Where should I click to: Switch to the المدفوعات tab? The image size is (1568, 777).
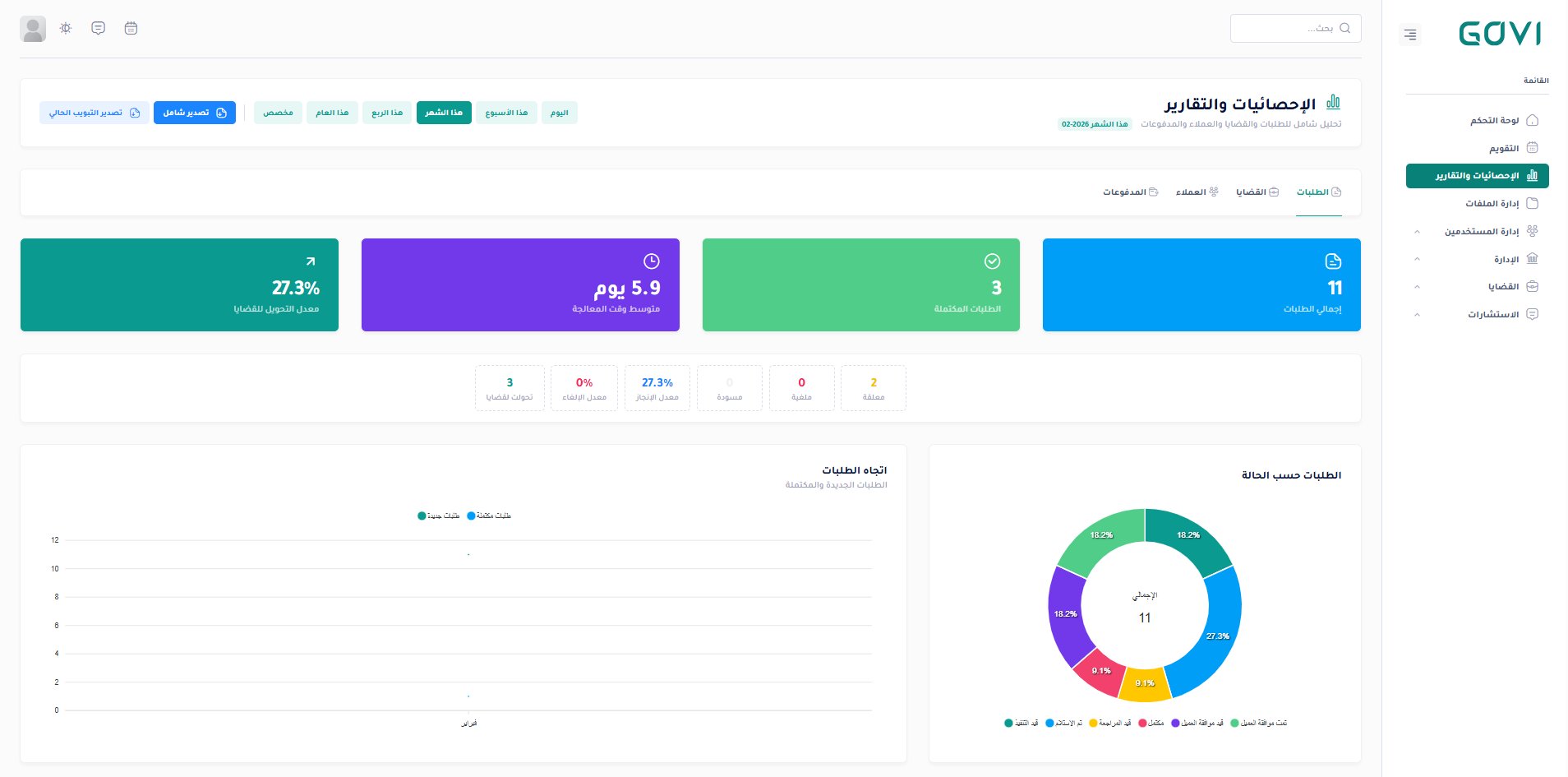1130,192
